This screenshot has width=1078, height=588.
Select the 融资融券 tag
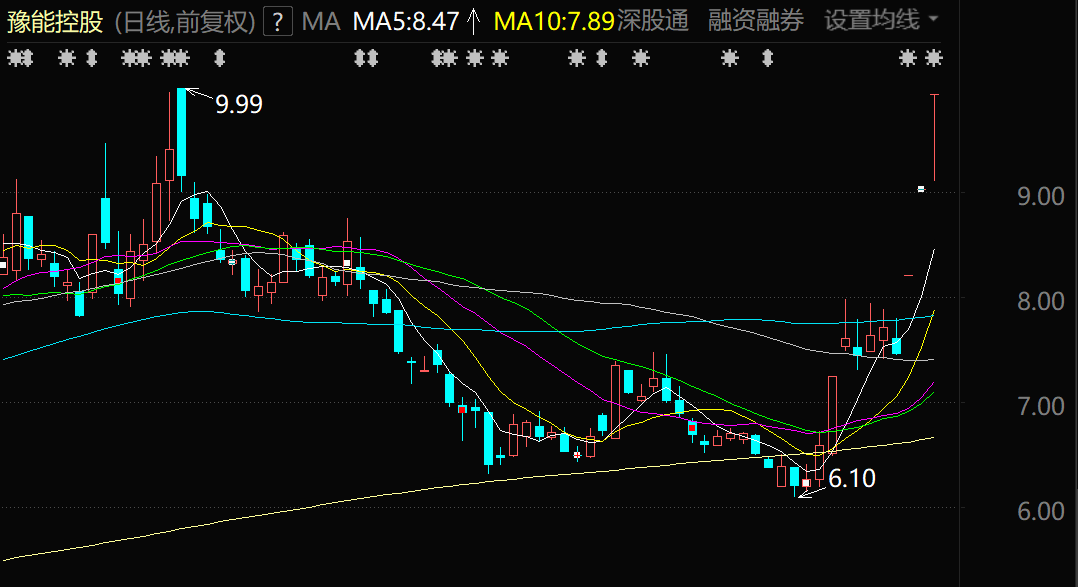755,20
